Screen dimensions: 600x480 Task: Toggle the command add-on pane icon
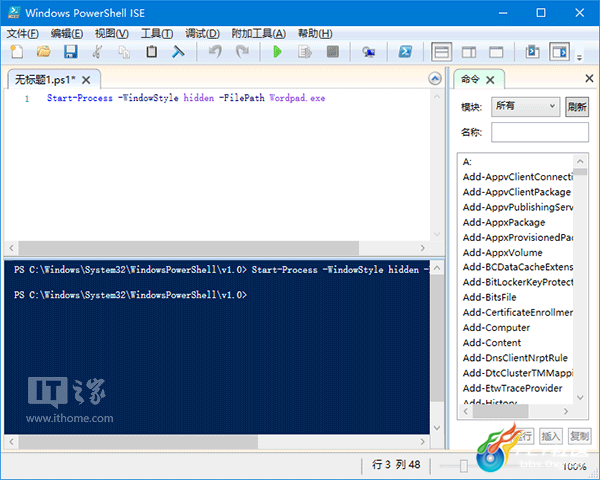tap(559, 52)
